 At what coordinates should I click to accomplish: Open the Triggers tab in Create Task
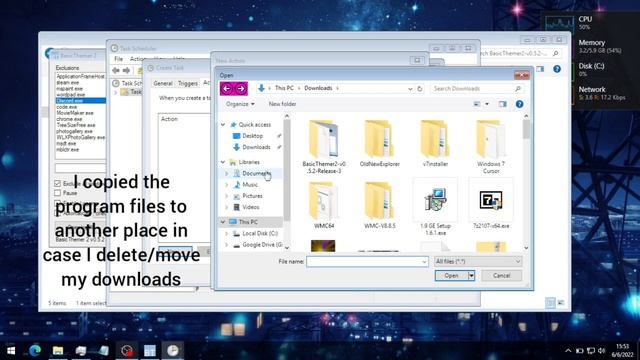187,83
